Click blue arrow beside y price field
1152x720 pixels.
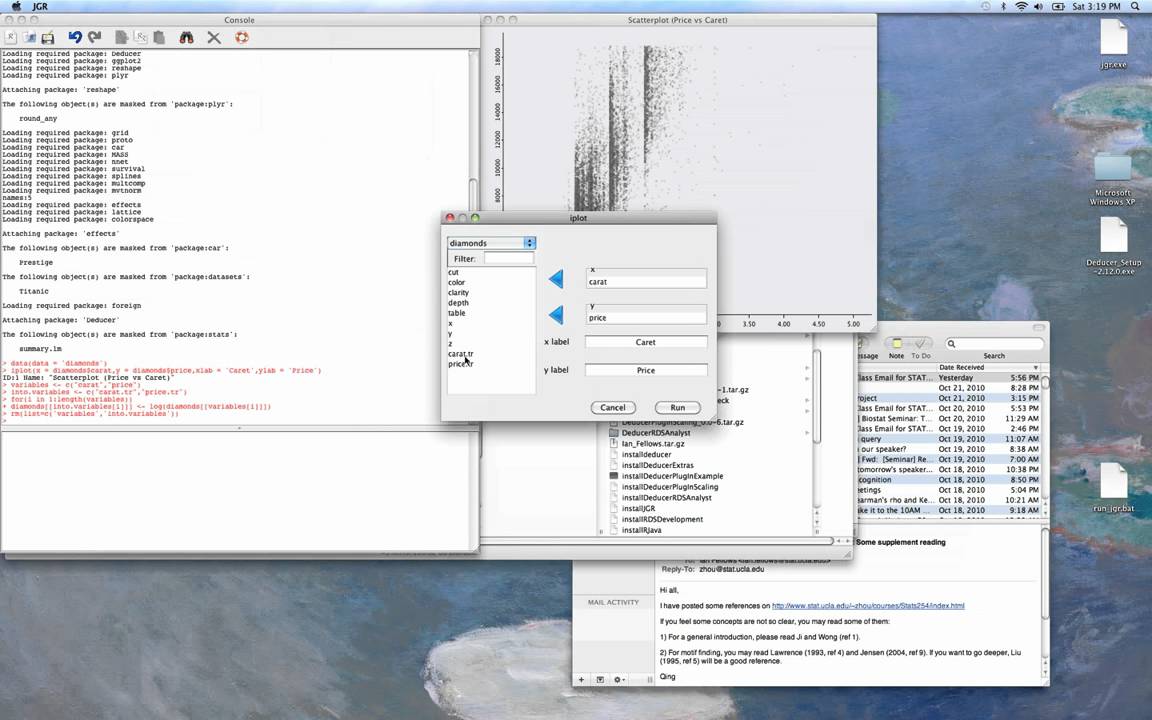[x=556, y=314]
